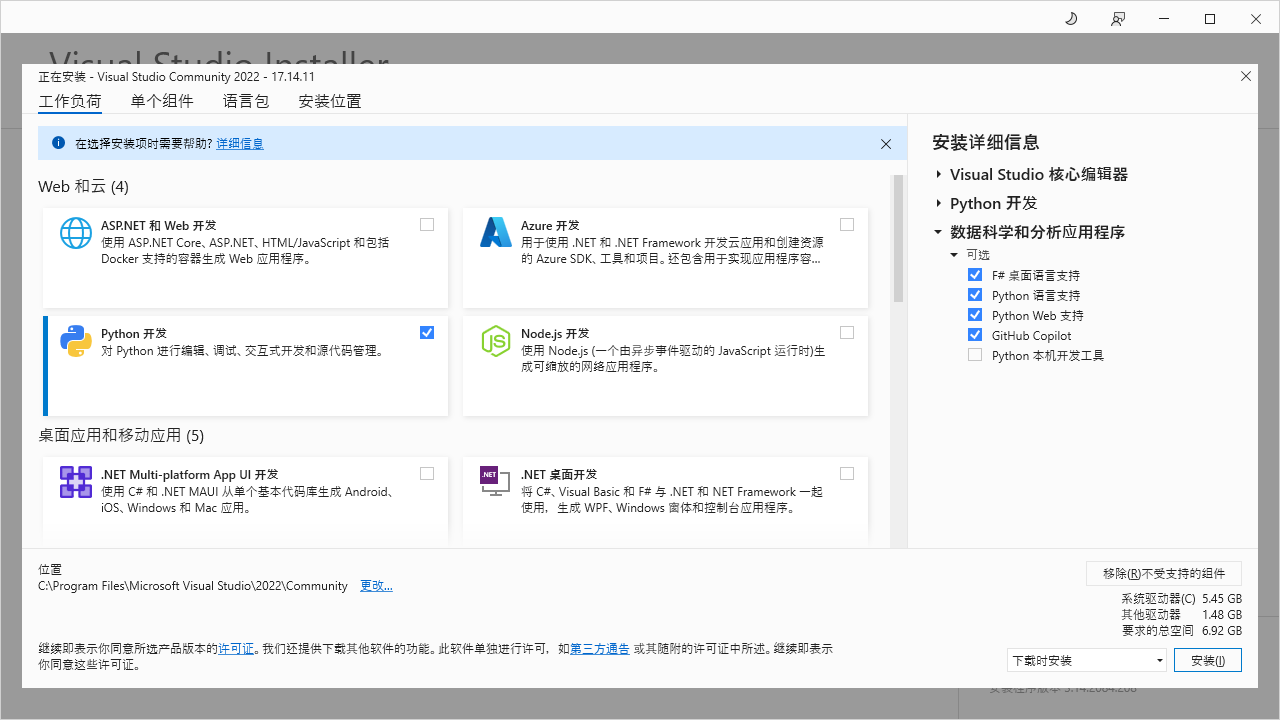Image resolution: width=1280 pixels, height=720 pixels.
Task: Collapse 数据科学和分析应用程序 node
Action: (938, 232)
